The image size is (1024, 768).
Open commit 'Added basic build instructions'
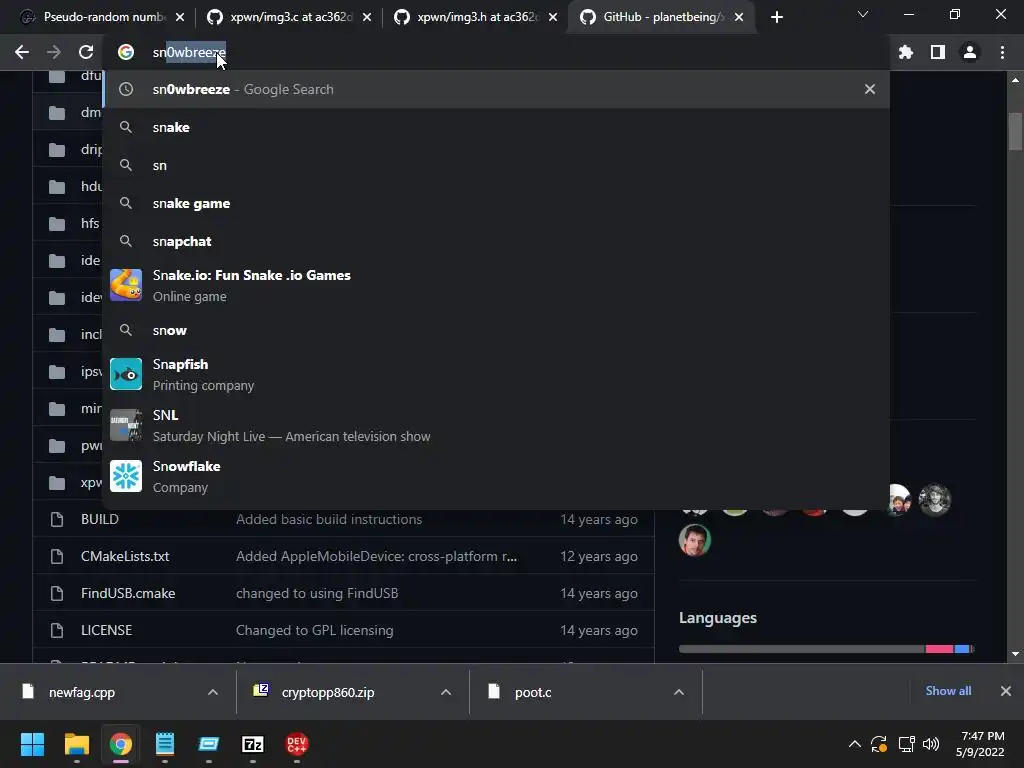tap(329, 519)
